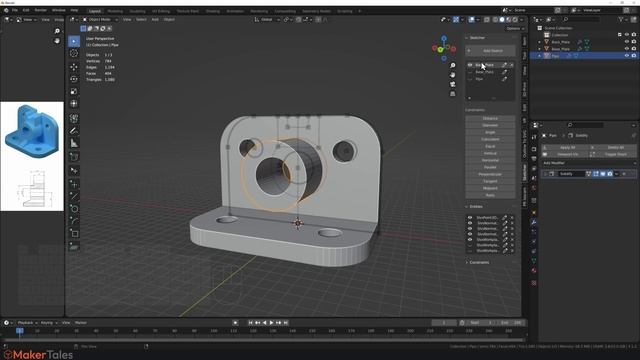640x360 pixels.
Task: Toggle visibility of first sketch in Sketcher list
Action: 470,65
